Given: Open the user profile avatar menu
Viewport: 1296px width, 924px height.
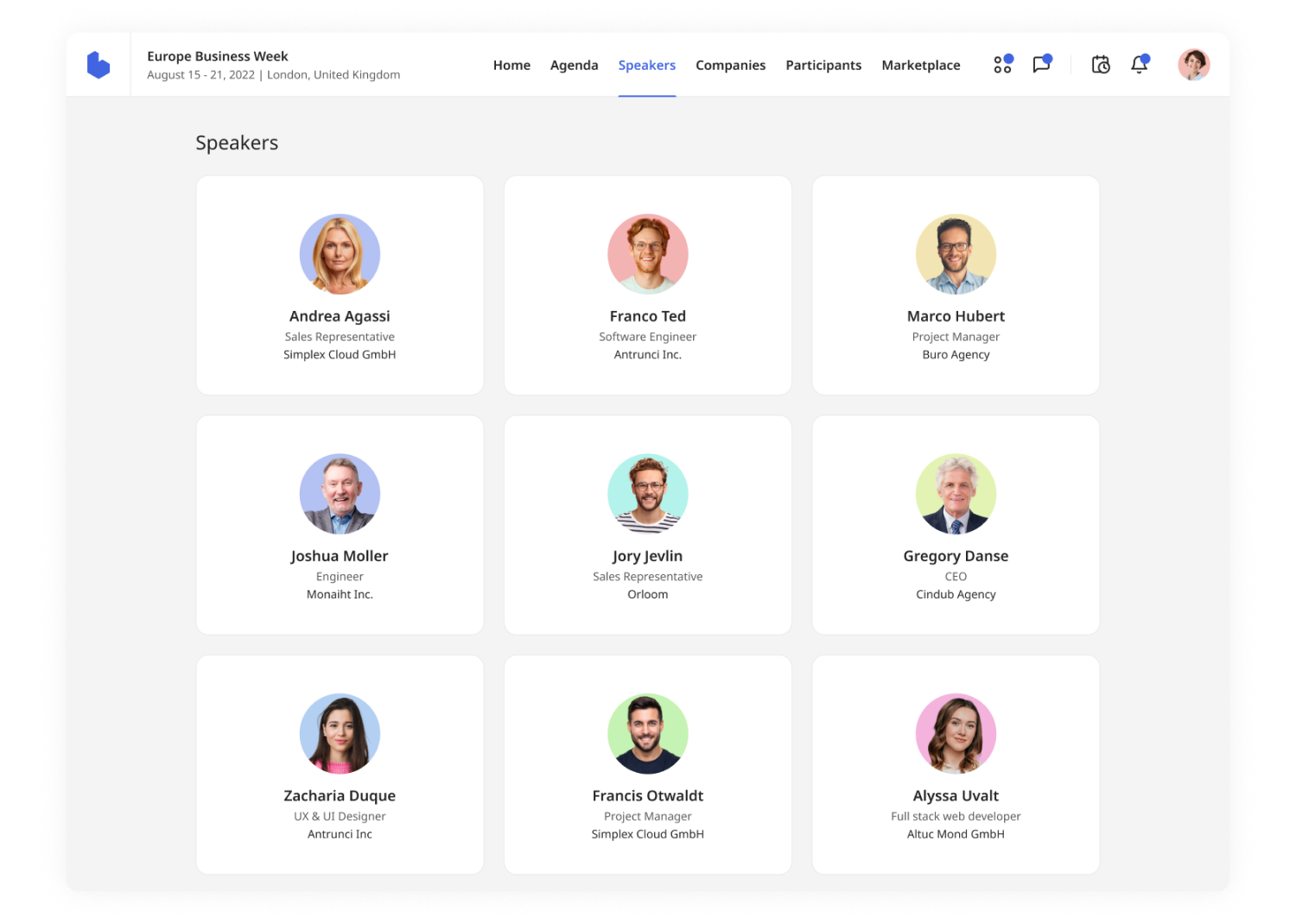Looking at the screenshot, I should point(1193,65).
